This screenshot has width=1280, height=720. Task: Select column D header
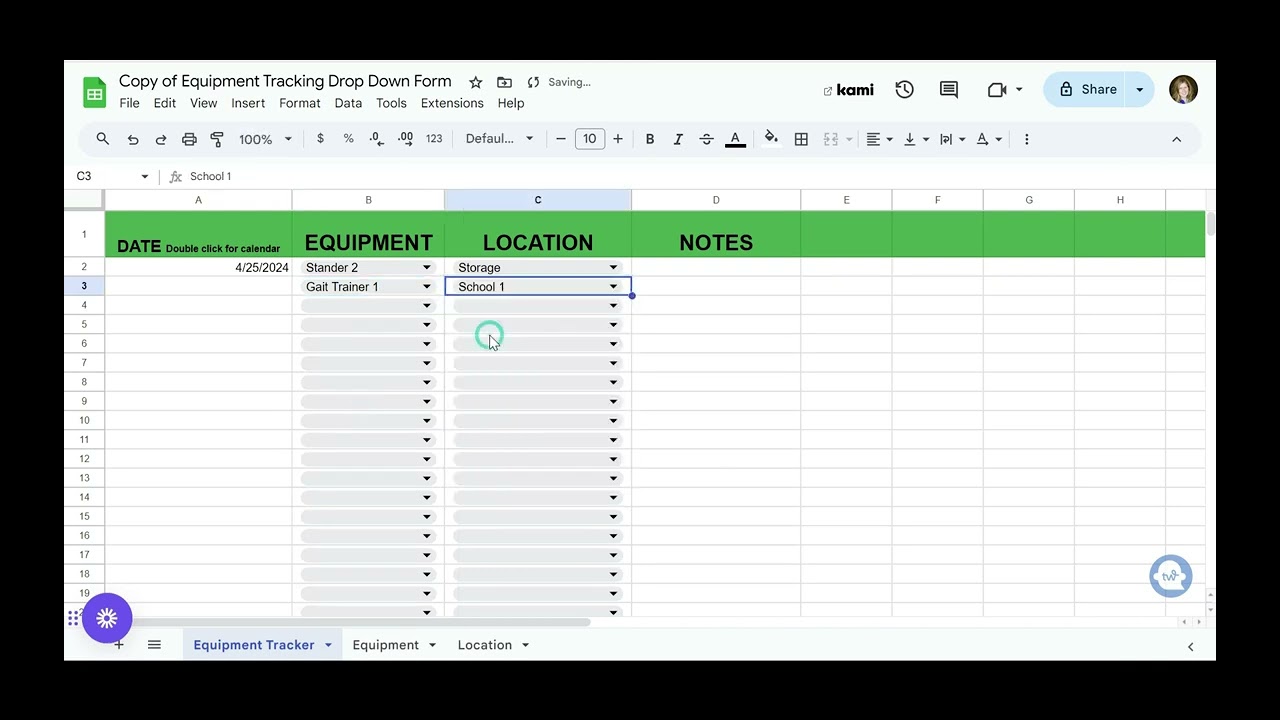[x=716, y=200]
